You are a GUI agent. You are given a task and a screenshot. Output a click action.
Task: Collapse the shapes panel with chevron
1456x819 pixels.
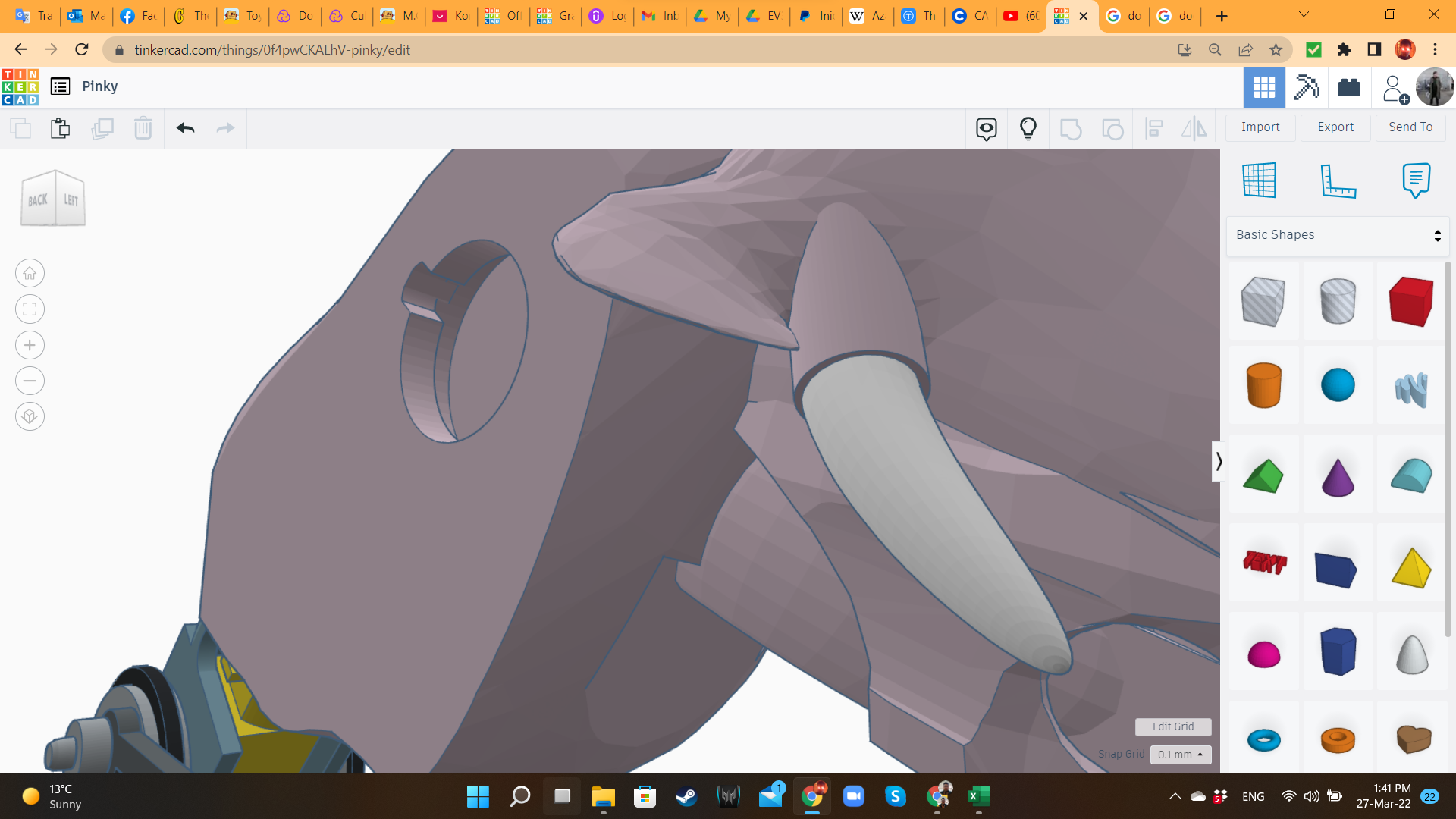1219,461
